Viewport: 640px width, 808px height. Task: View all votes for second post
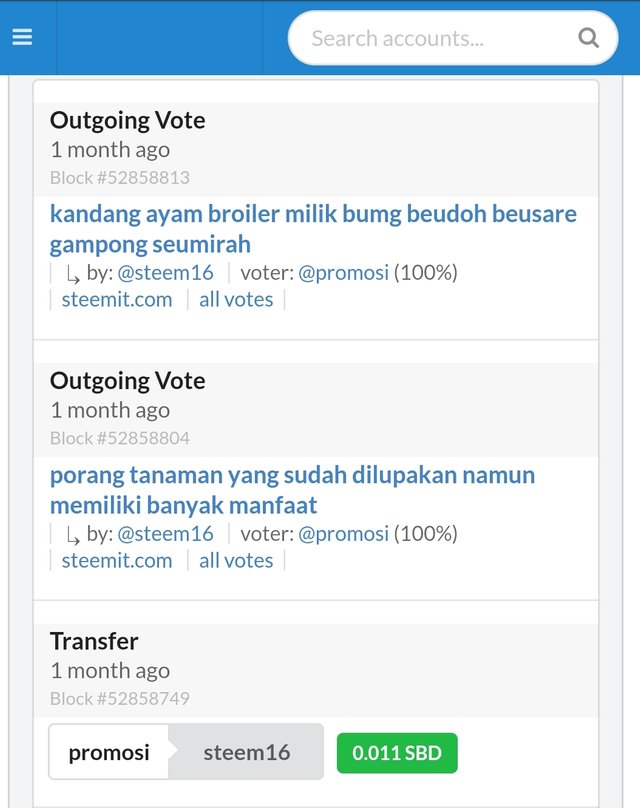[236, 561]
